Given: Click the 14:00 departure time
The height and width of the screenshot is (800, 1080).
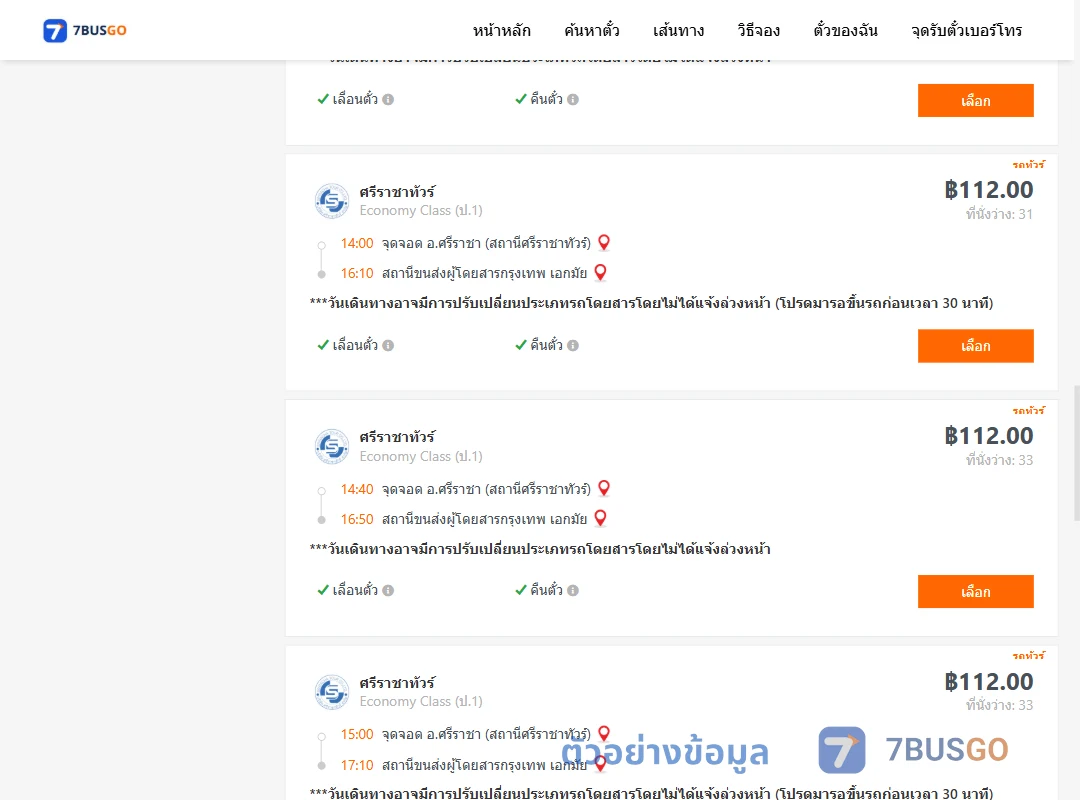Looking at the screenshot, I should click(x=357, y=243).
